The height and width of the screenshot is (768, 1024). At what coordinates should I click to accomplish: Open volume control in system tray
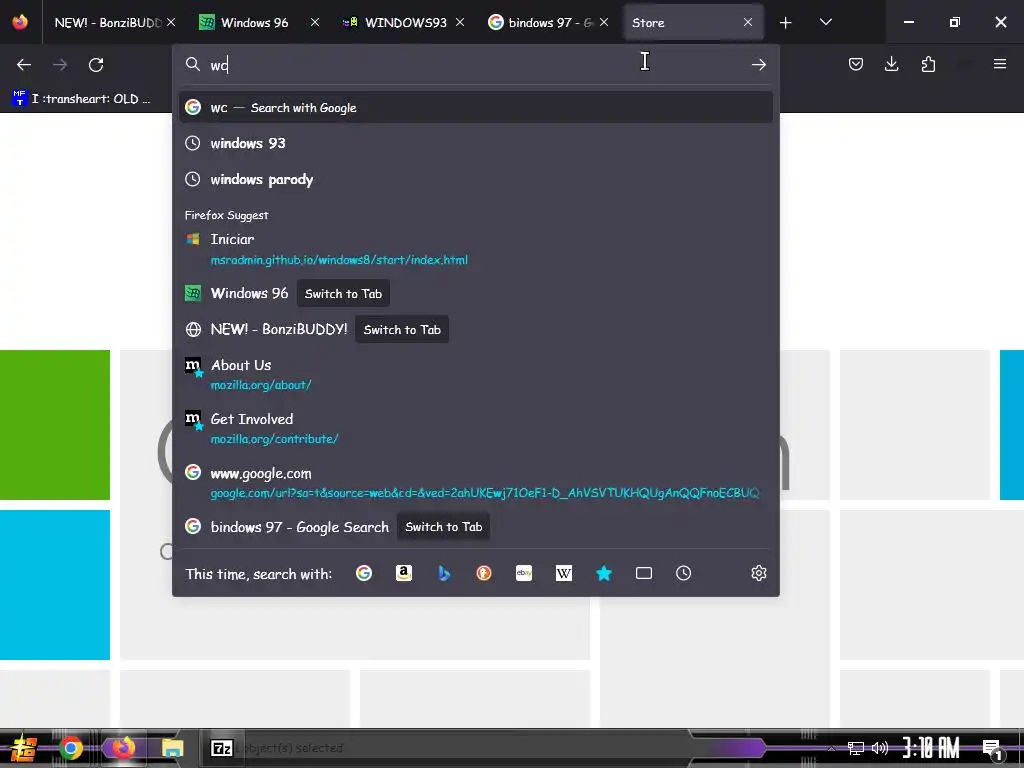pos(880,748)
